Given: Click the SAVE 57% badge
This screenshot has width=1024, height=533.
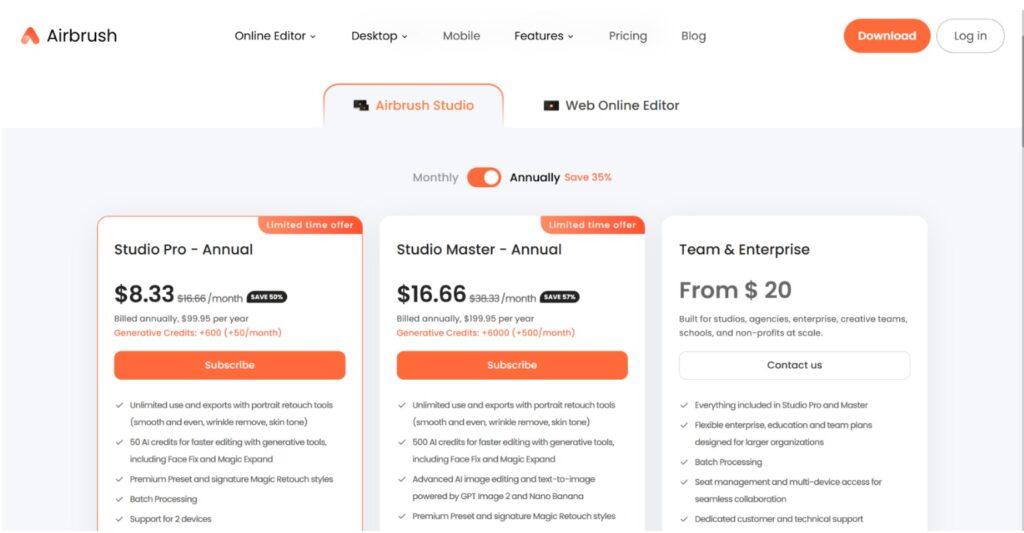Looking at the screenshot, I should tap(560, 297).
